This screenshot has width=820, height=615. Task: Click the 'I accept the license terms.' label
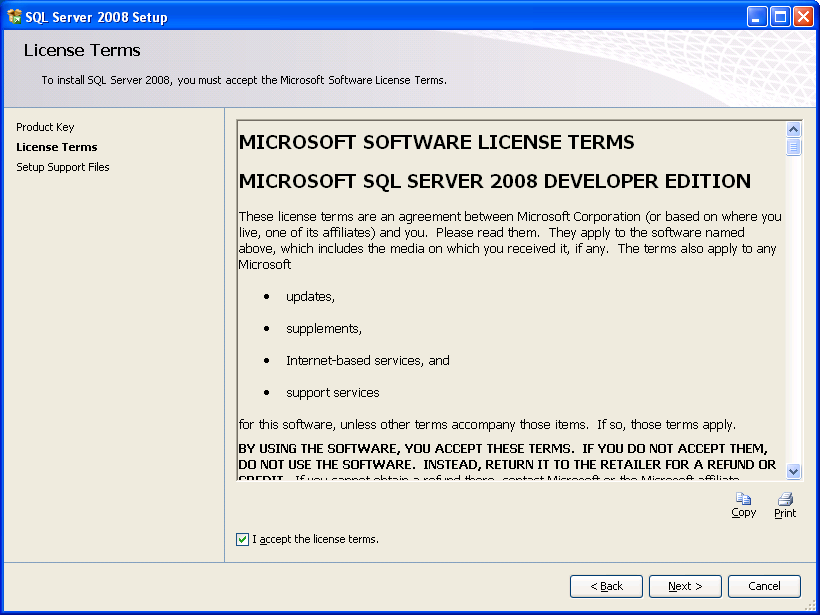315,539
